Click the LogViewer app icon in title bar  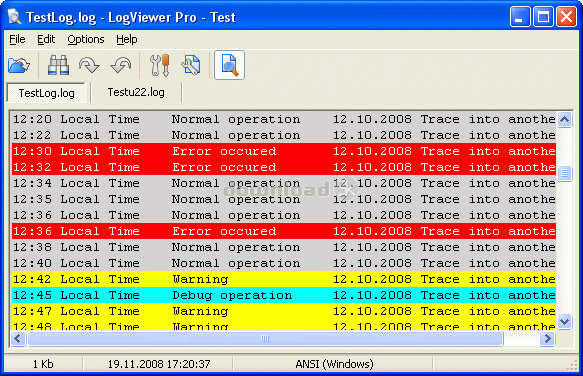pos(14,17)
